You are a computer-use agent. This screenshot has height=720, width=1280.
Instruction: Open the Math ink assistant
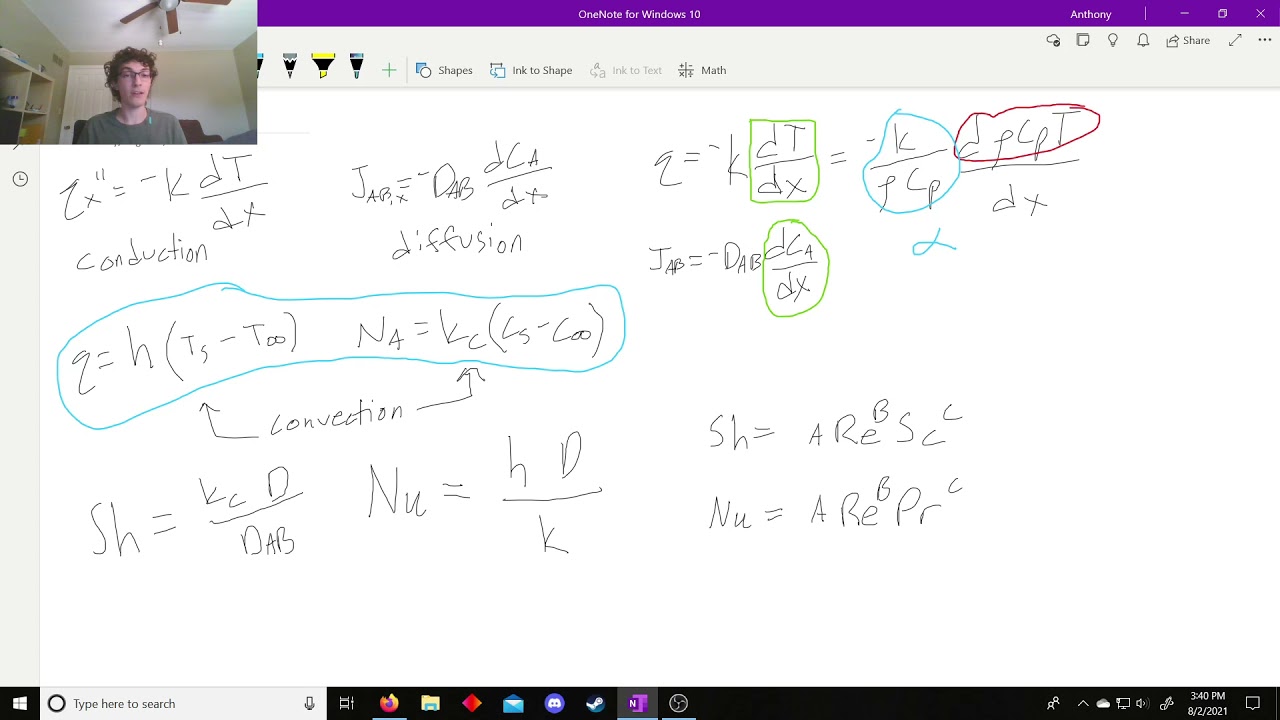(x=702, y=70)
